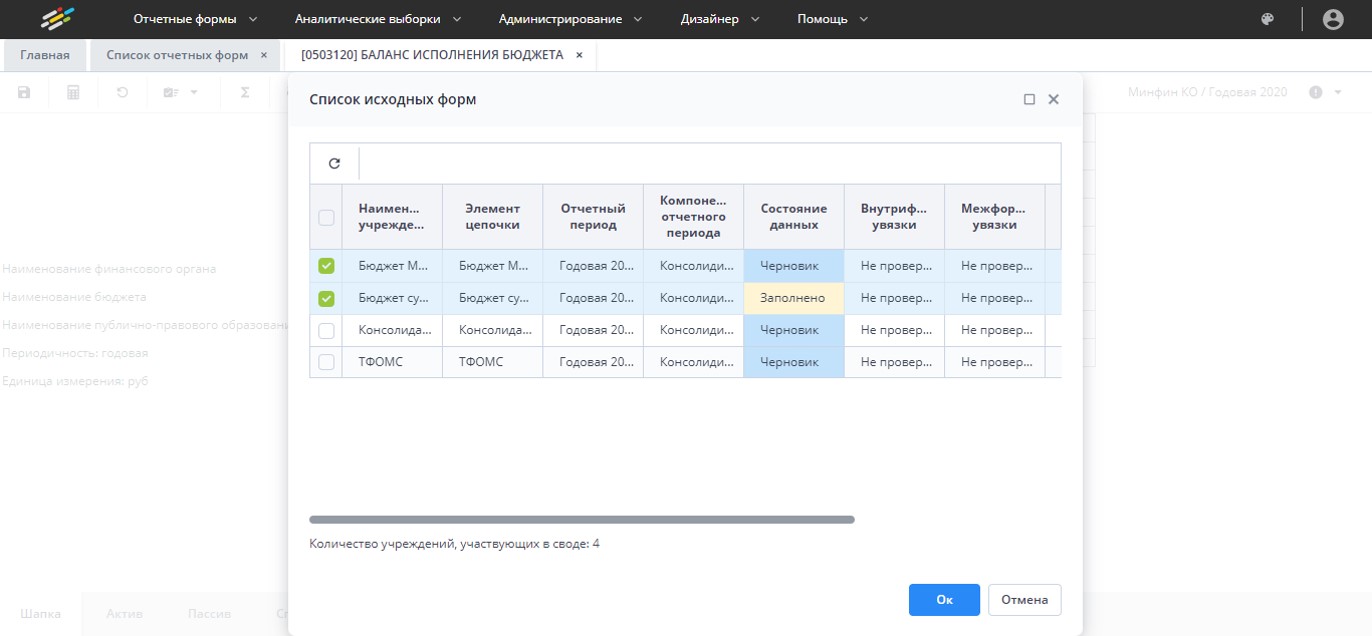The image size is (1372, 636).
Task: Check the ТФОМС row checkbox
Action: tap(326, 362)
